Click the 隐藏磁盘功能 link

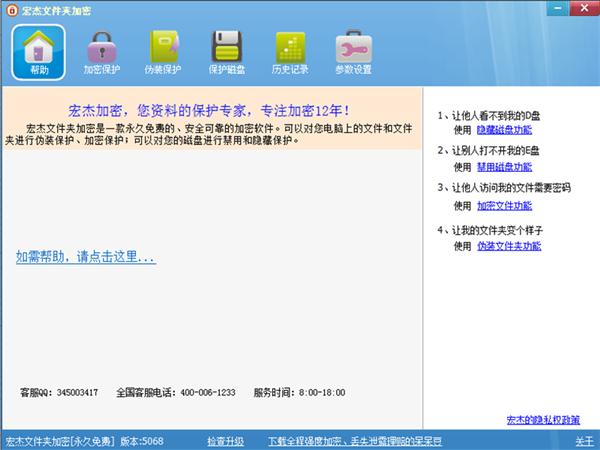click(x=504, y=130)
